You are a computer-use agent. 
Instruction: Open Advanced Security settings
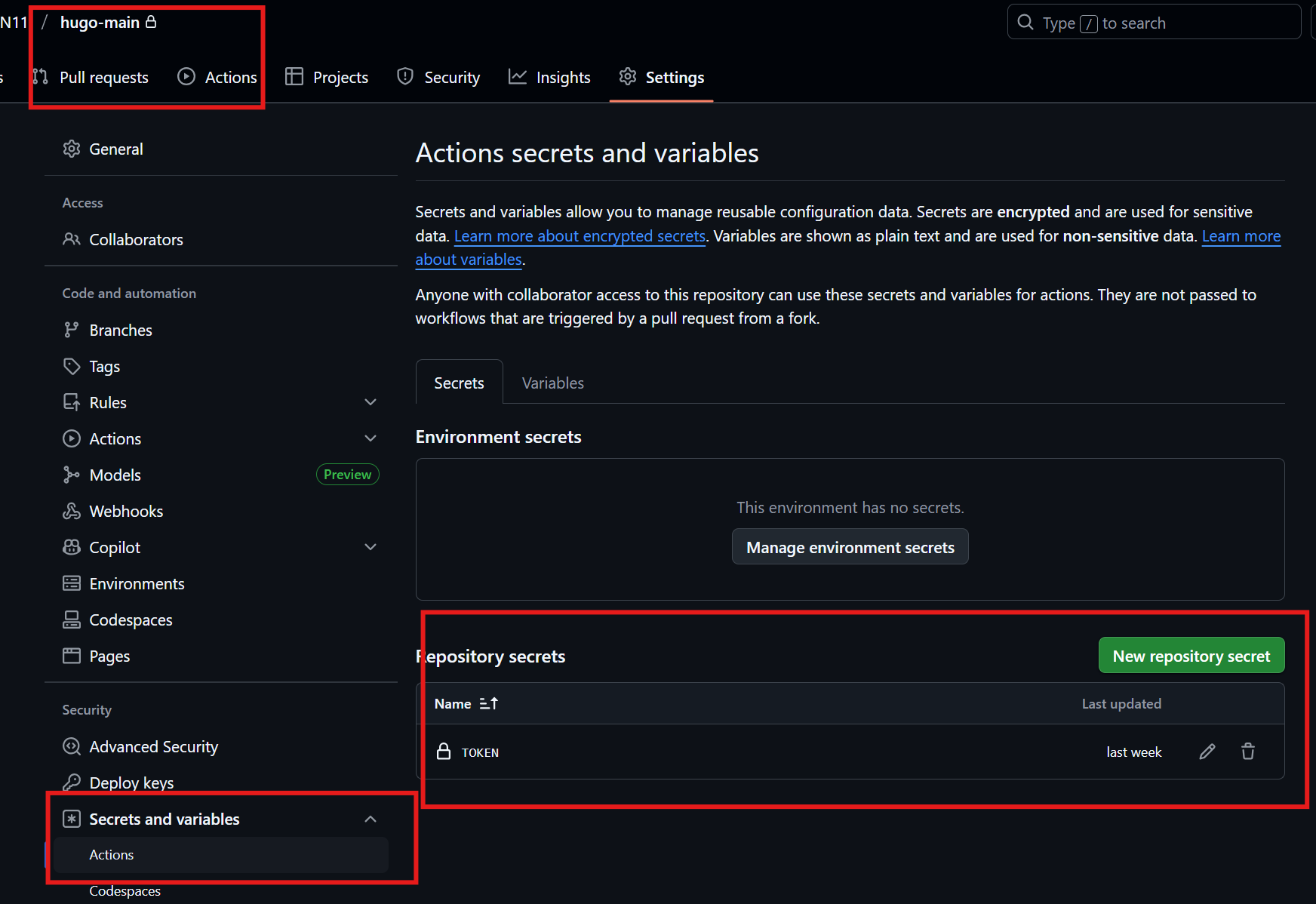(x=221, y=747)
